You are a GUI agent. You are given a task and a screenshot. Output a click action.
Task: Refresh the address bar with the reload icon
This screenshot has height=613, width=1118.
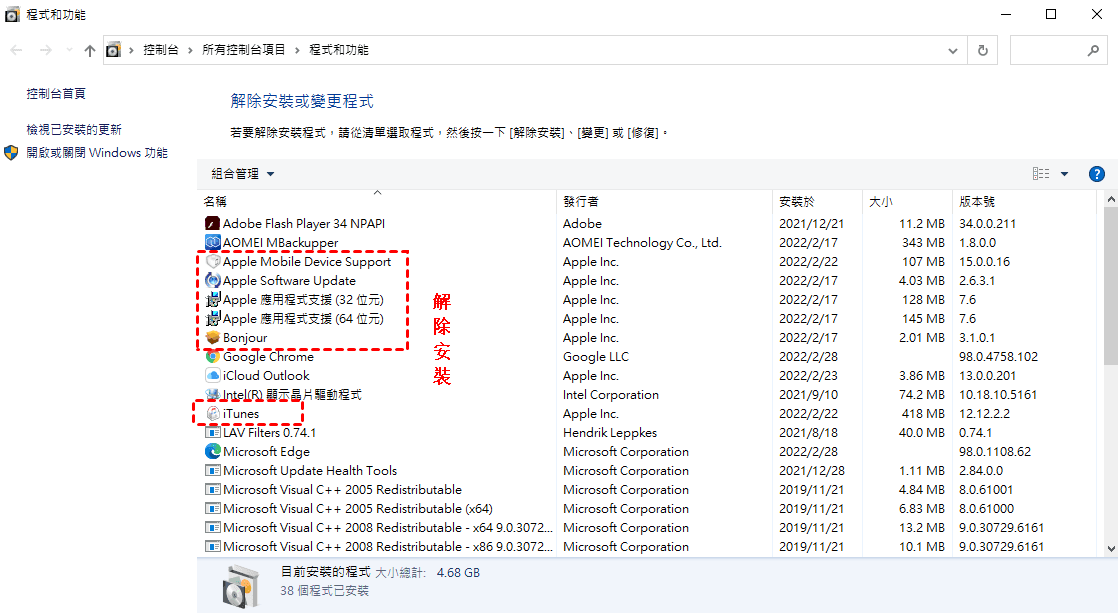tap(983, 50)
